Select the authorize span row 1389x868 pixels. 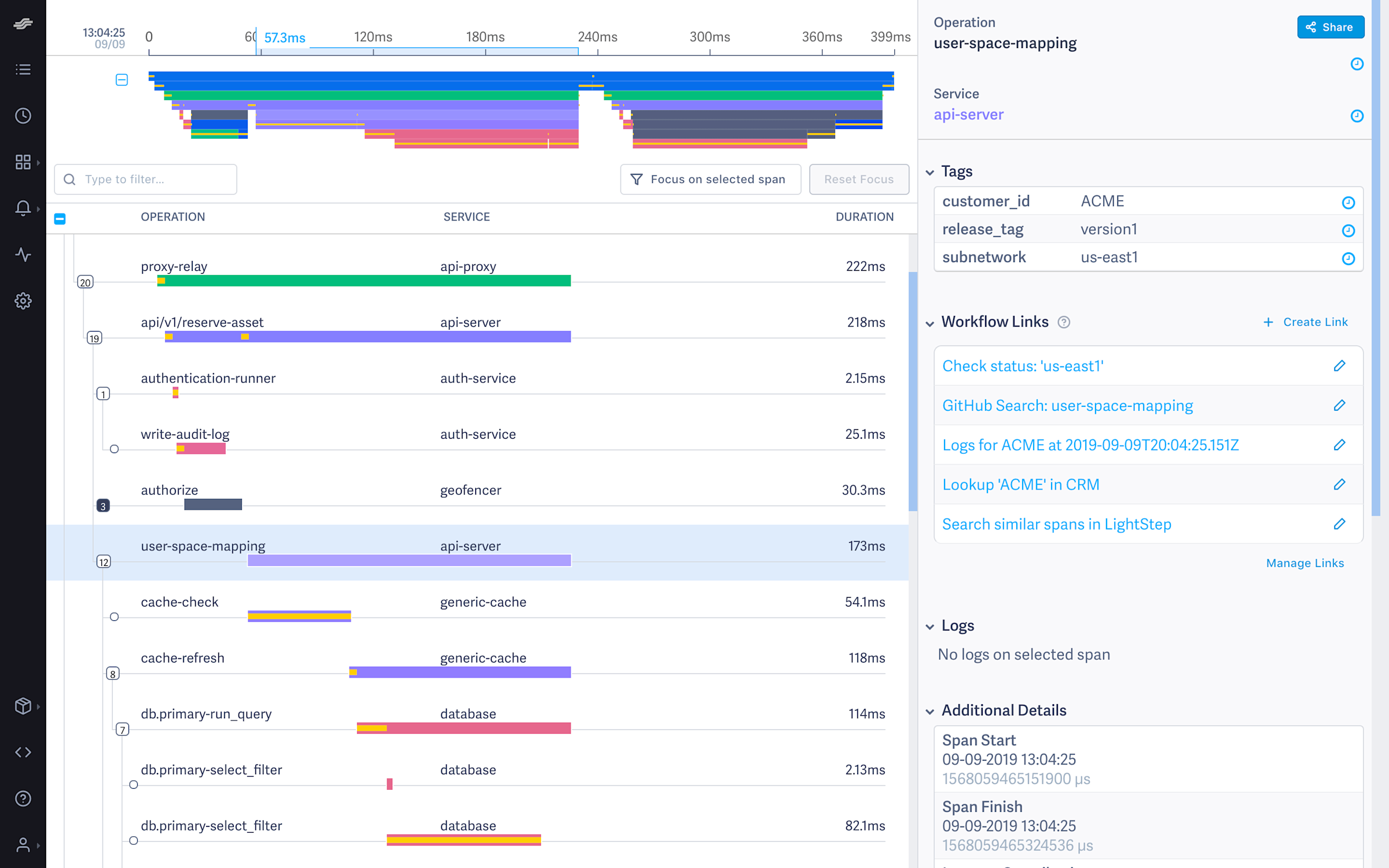pyautogui.click(x=477, y=496)
